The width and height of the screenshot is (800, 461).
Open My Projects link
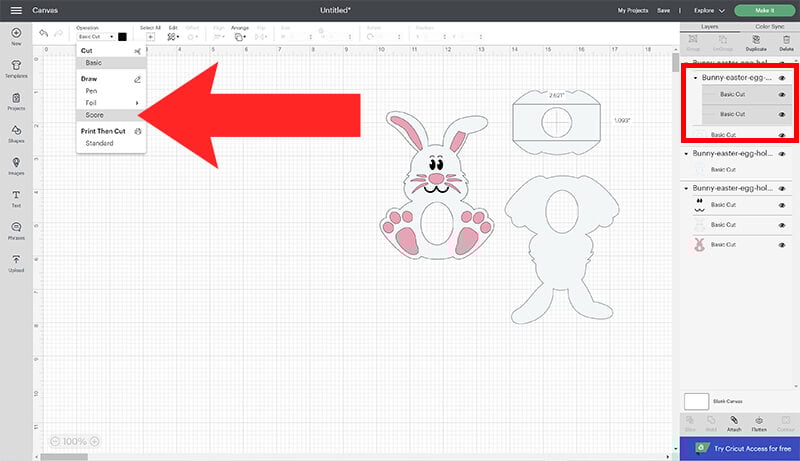pos(633,10)
